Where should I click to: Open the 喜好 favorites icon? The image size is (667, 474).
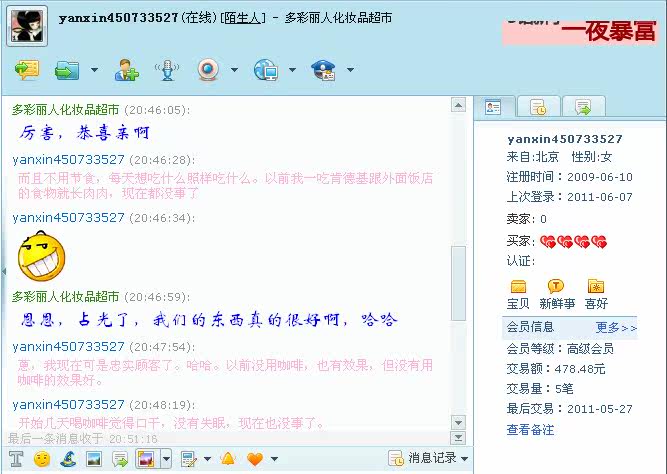[596, 286]
